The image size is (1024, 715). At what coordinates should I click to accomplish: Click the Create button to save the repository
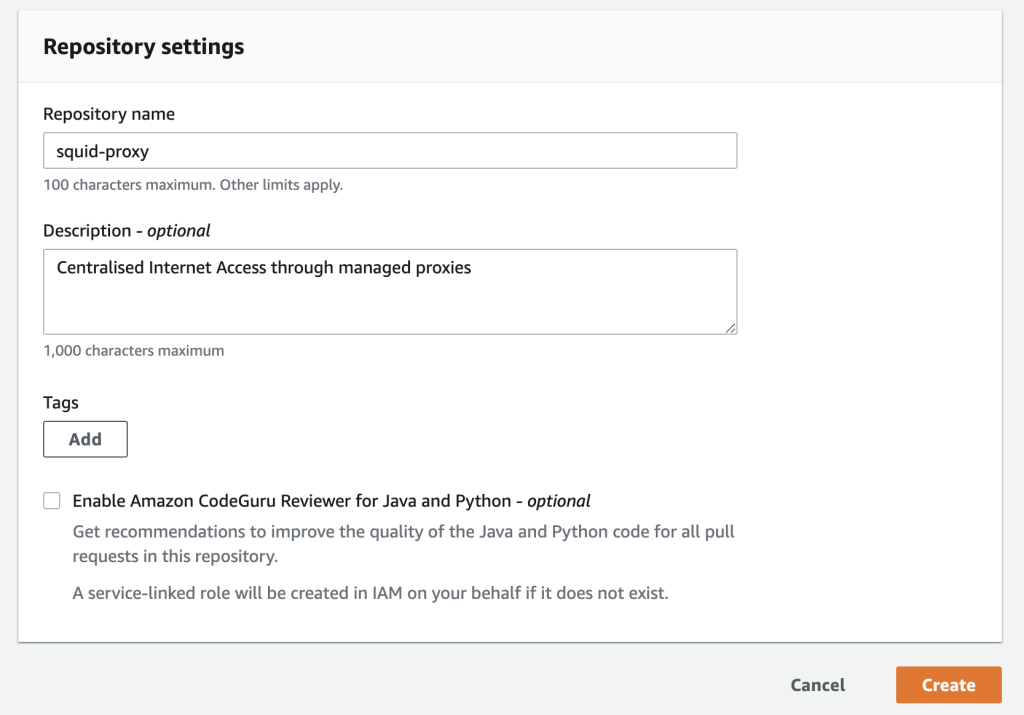tap(947, 685)
